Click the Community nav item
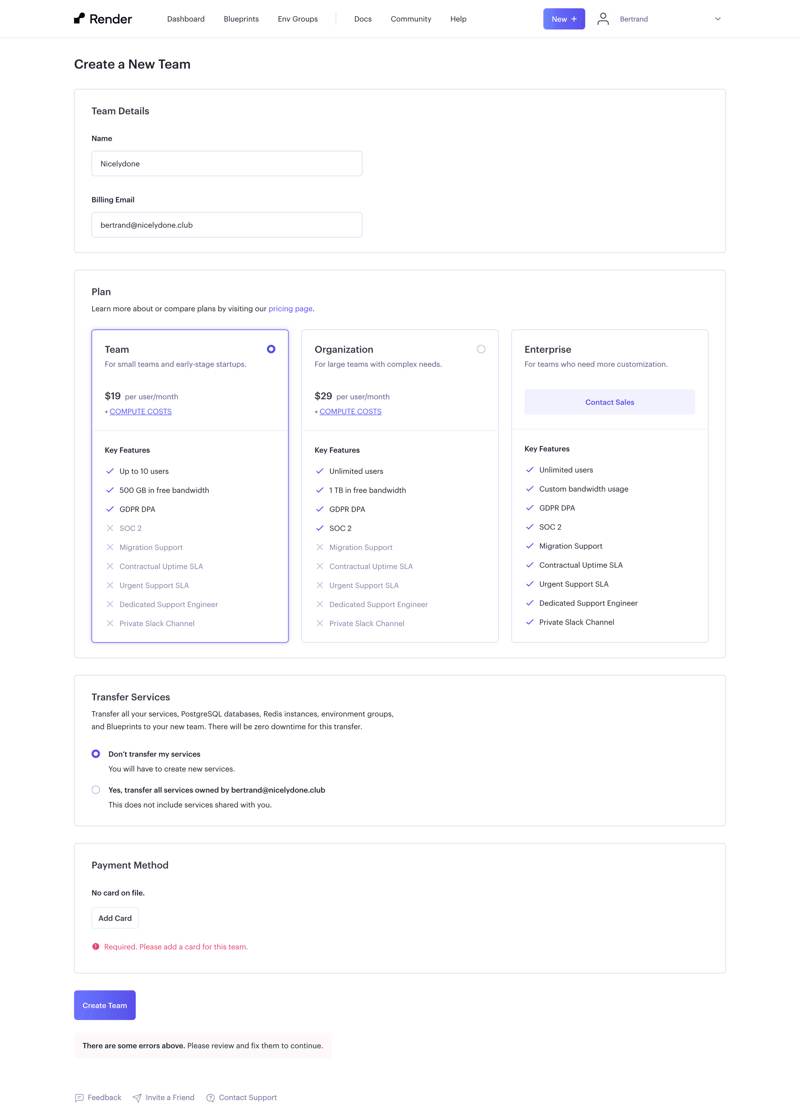This screenshot has width=800, height=1120. tap(410, 18)
